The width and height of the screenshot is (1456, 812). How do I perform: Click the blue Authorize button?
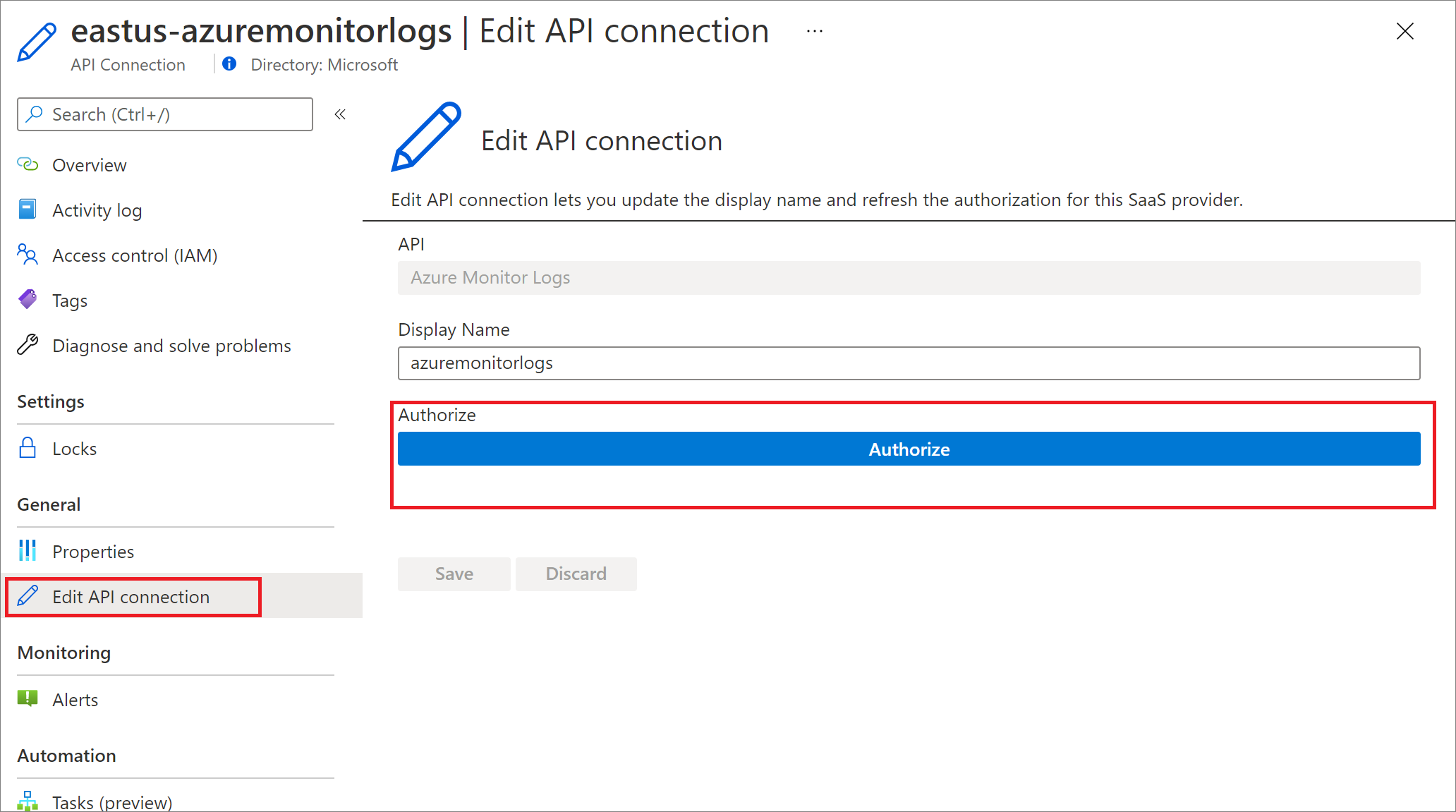tap(909, 449)
